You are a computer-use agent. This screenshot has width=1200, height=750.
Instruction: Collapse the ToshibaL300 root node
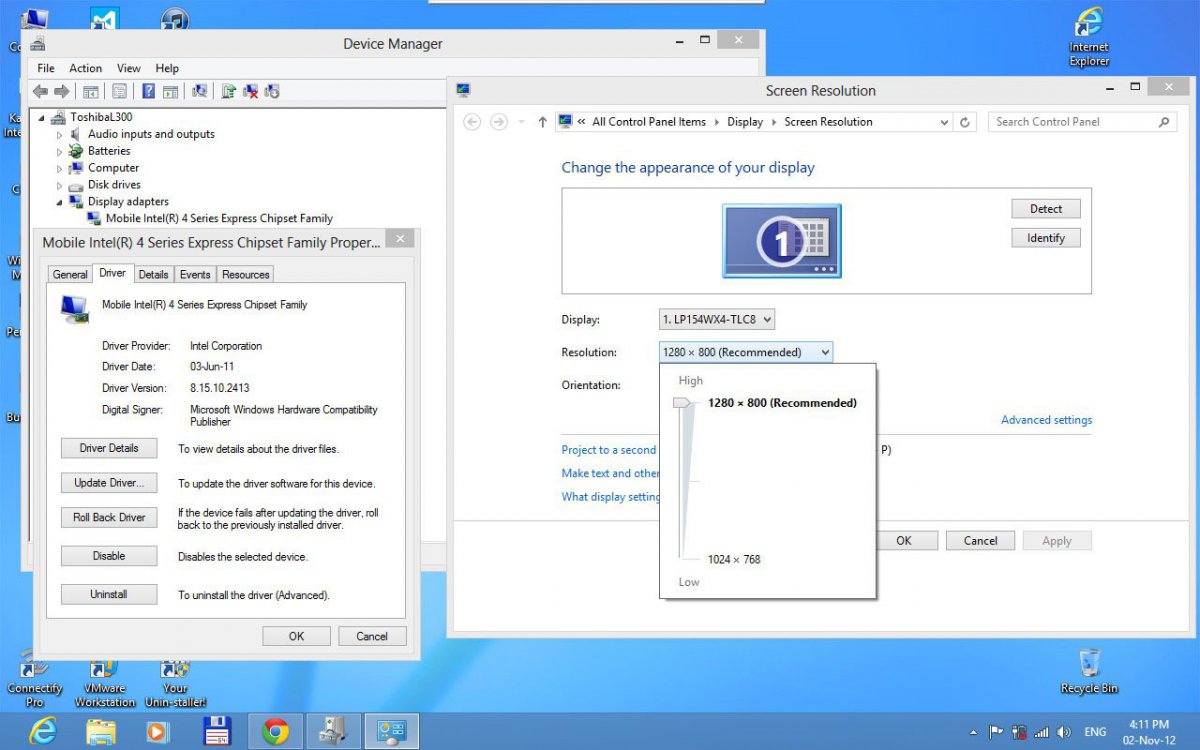[x=42, y=117]
